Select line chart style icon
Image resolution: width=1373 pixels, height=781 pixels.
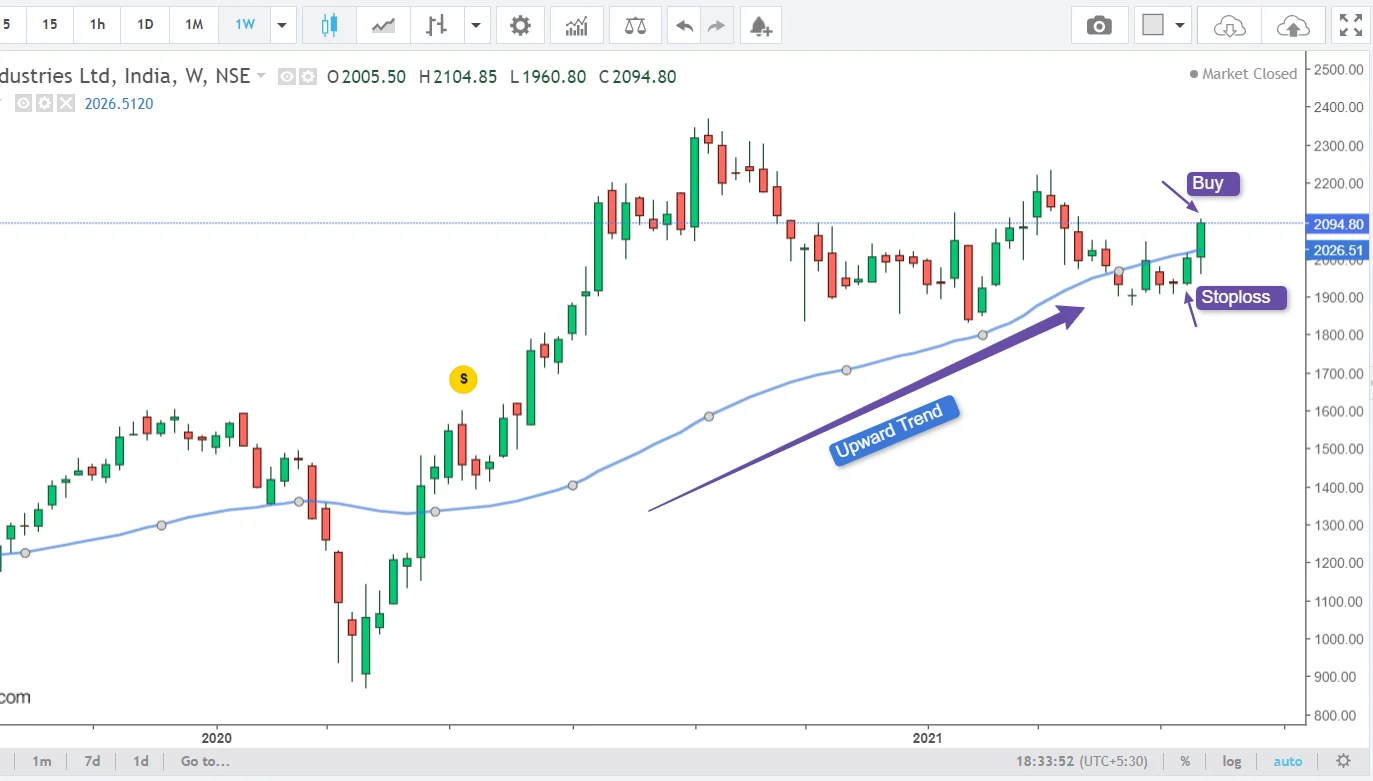383,25
